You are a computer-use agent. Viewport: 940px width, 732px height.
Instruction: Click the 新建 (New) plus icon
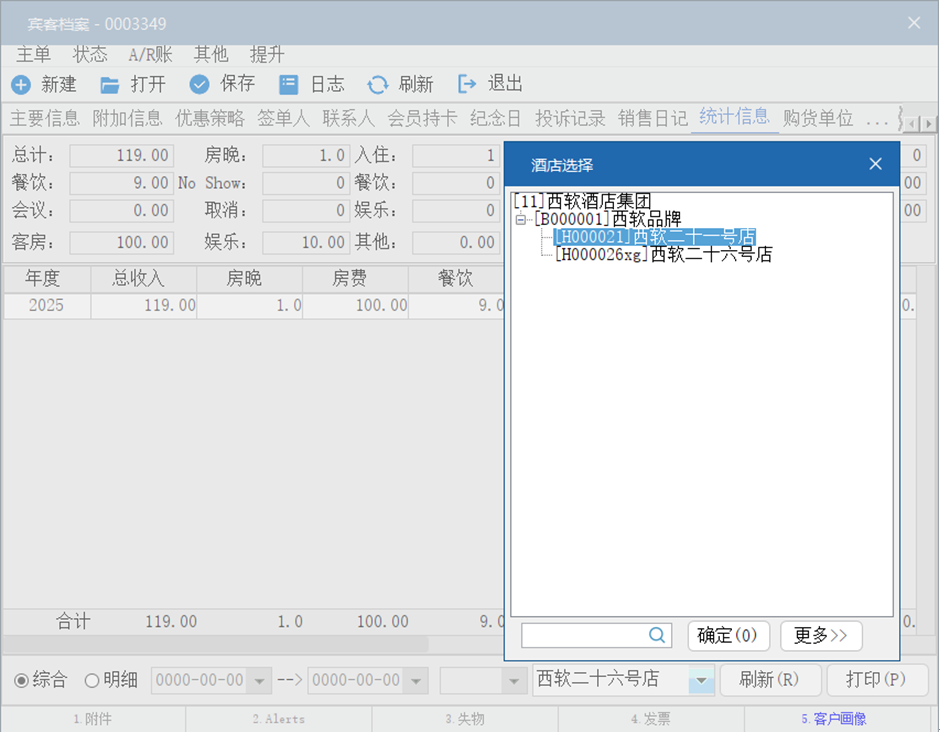[21, 85]
